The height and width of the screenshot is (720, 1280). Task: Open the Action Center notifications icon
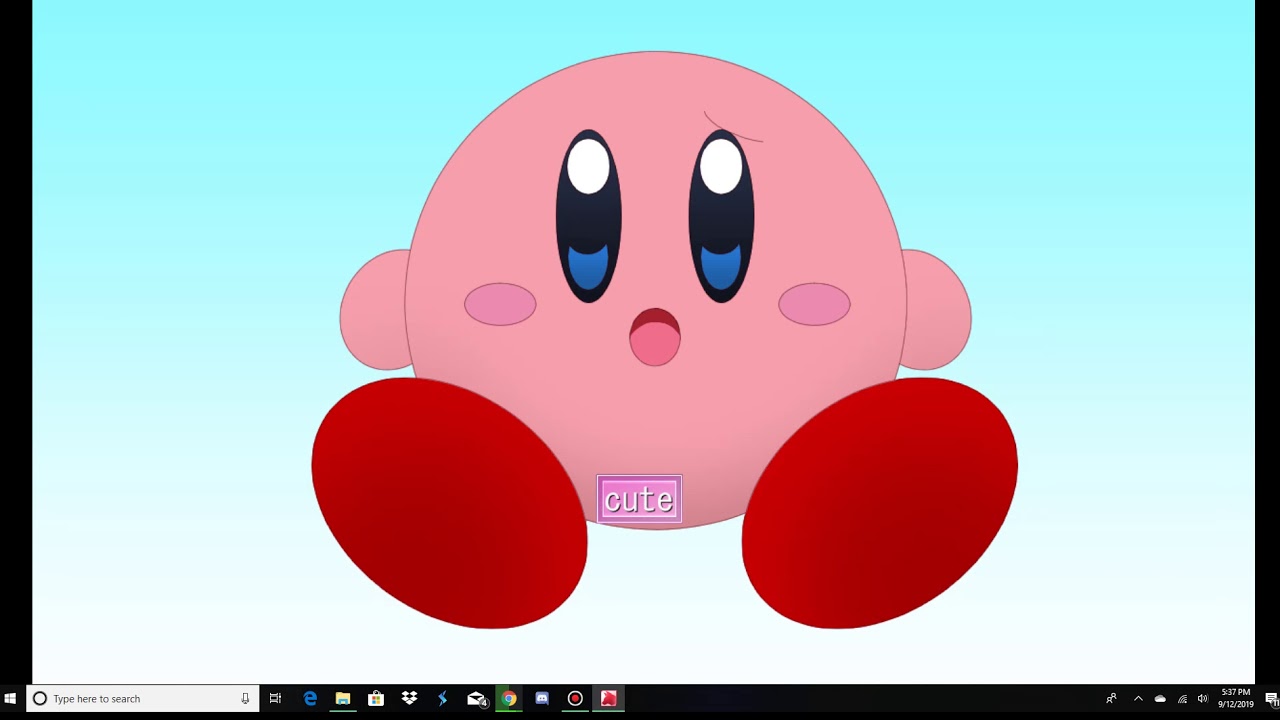tap(1271, 699)
